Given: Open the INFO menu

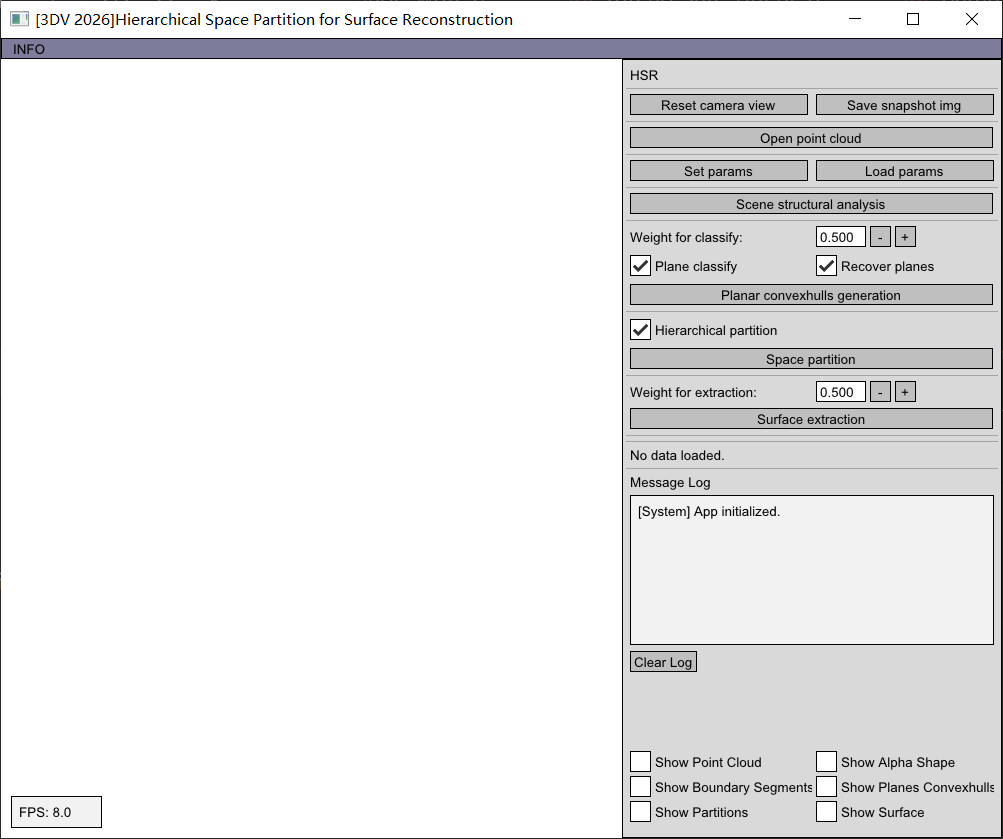Looking at the screenshot, I should coord(27,48).
